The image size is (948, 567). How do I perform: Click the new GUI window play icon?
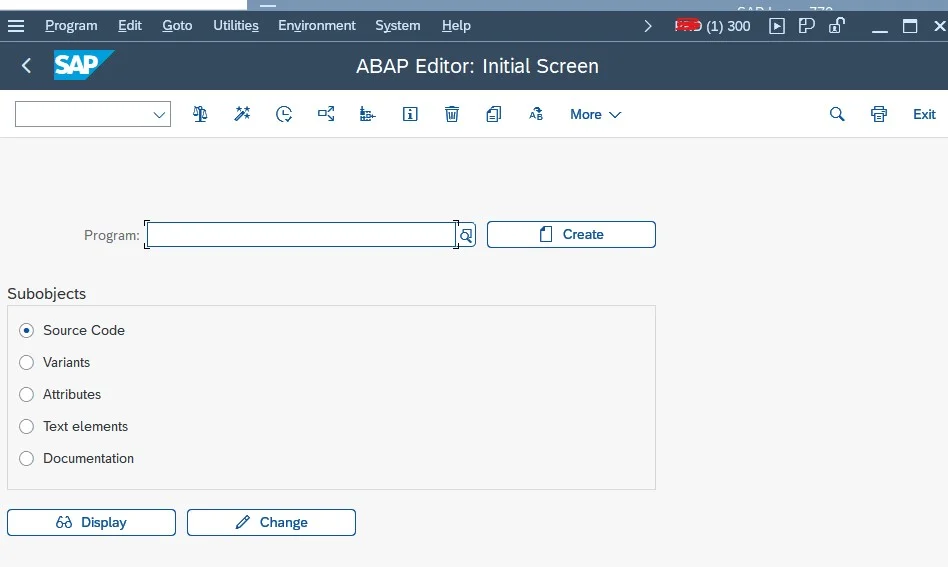tap(777, 26)
